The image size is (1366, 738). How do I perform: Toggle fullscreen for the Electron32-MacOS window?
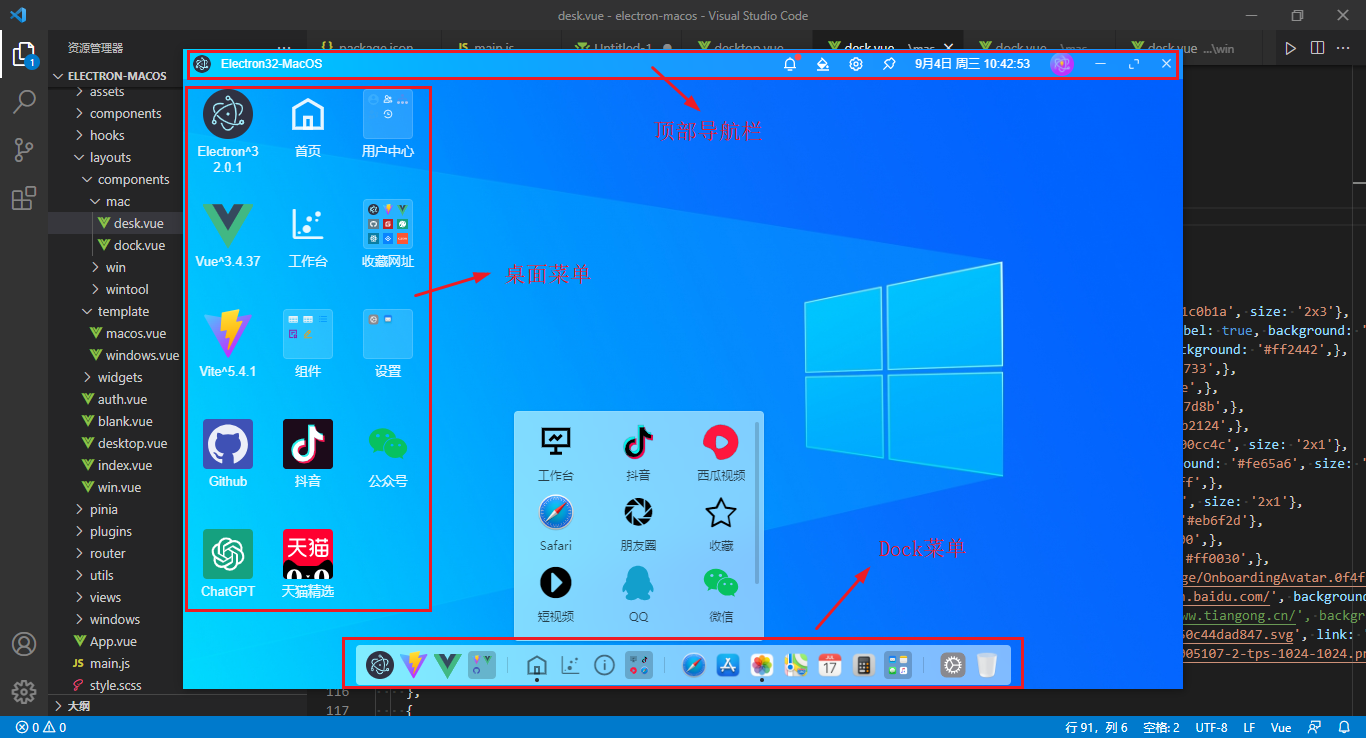1134,64
